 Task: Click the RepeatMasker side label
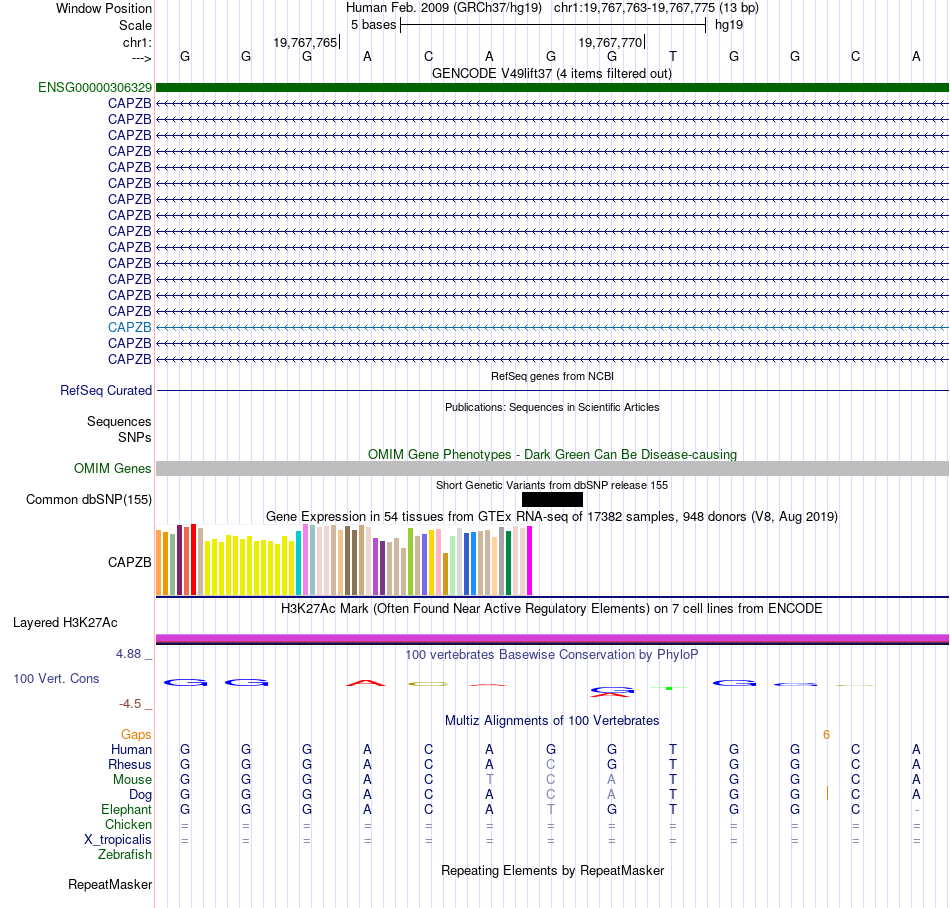click(110, 885)
